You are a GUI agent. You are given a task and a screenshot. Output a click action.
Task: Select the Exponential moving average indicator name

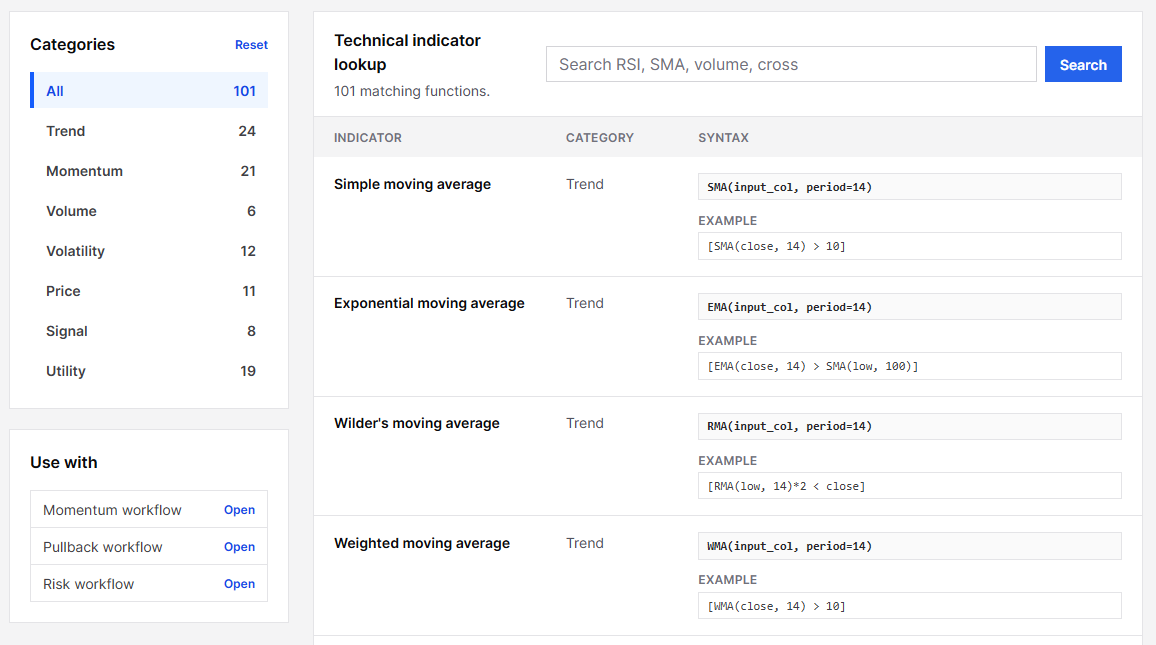point(429,304)
